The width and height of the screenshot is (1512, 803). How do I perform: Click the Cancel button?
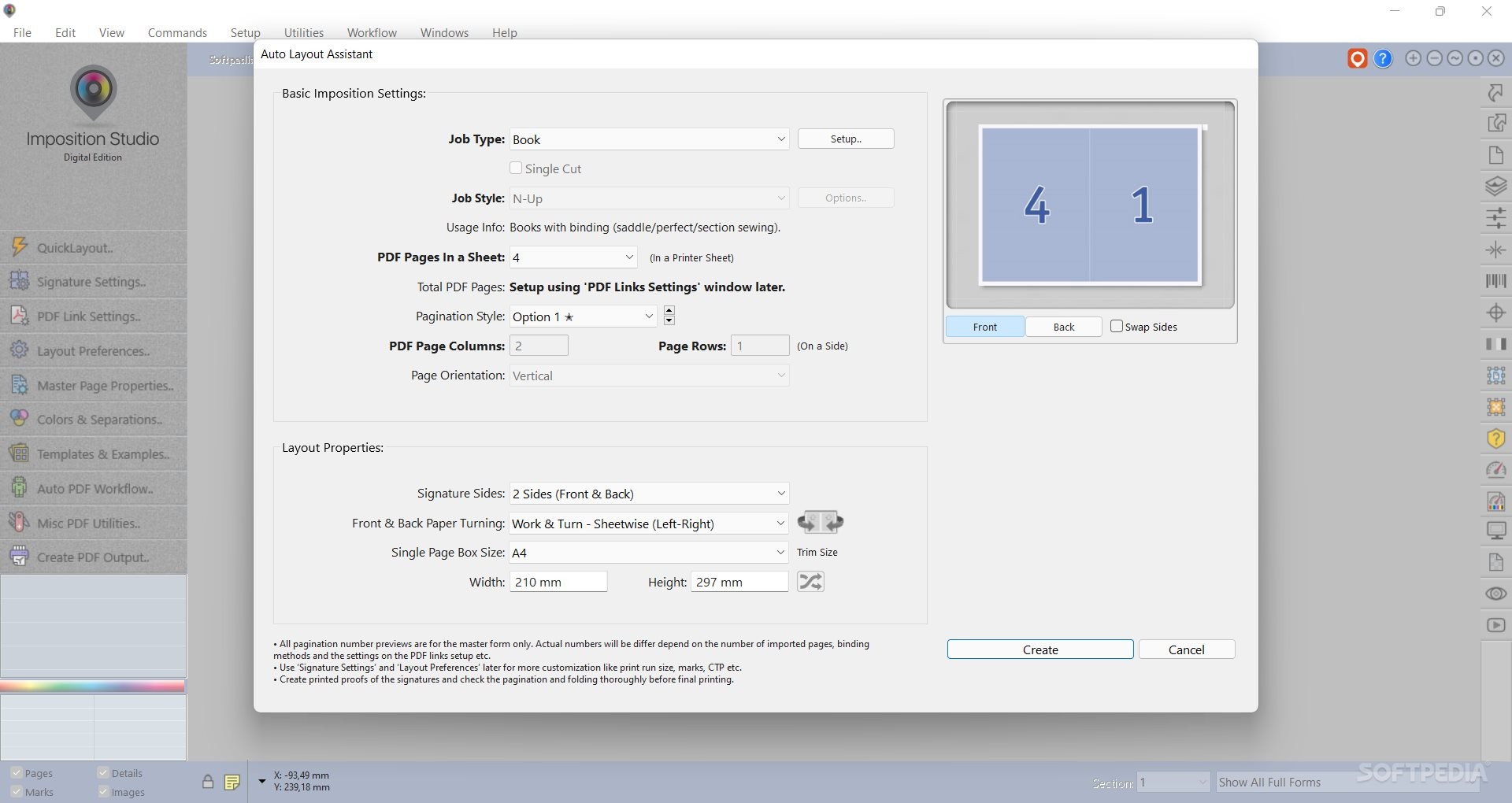click(x=1187, y=649)
